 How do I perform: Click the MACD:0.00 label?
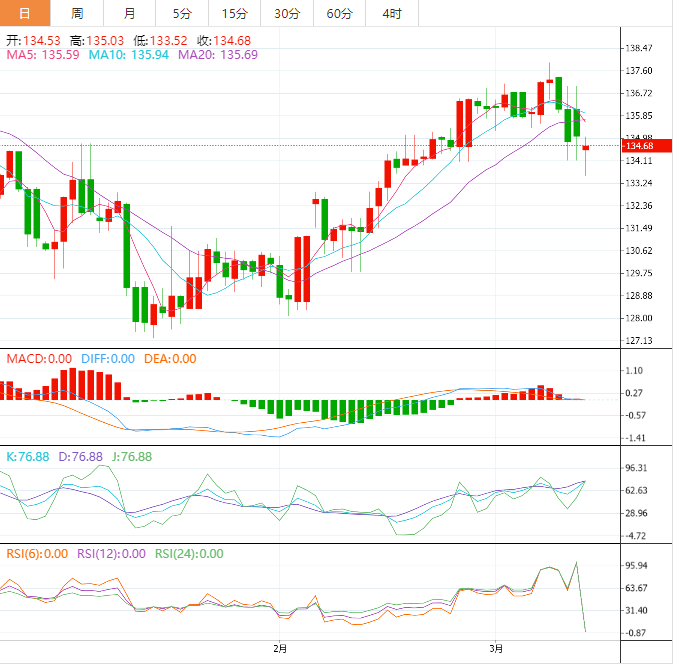39,358
